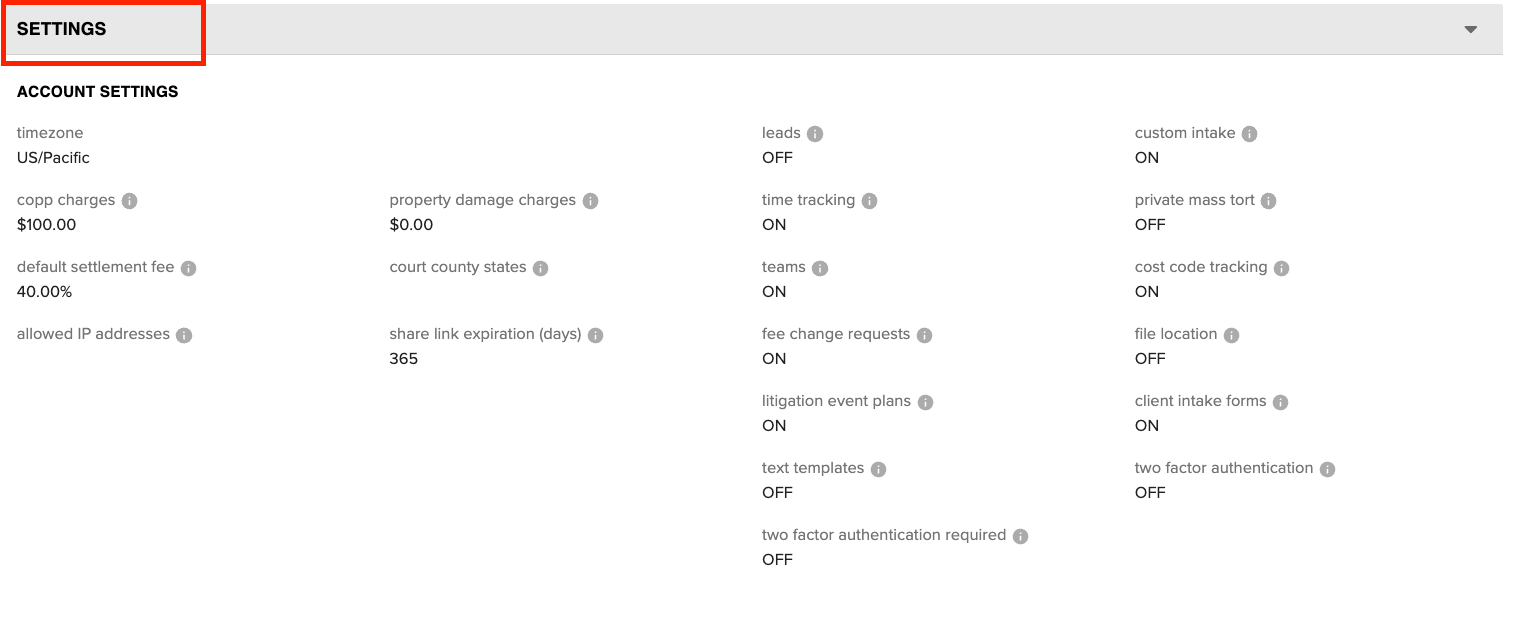Click info icon next to custom intake
Screen dimensions: 1519x622
(x=1249, y=134)
